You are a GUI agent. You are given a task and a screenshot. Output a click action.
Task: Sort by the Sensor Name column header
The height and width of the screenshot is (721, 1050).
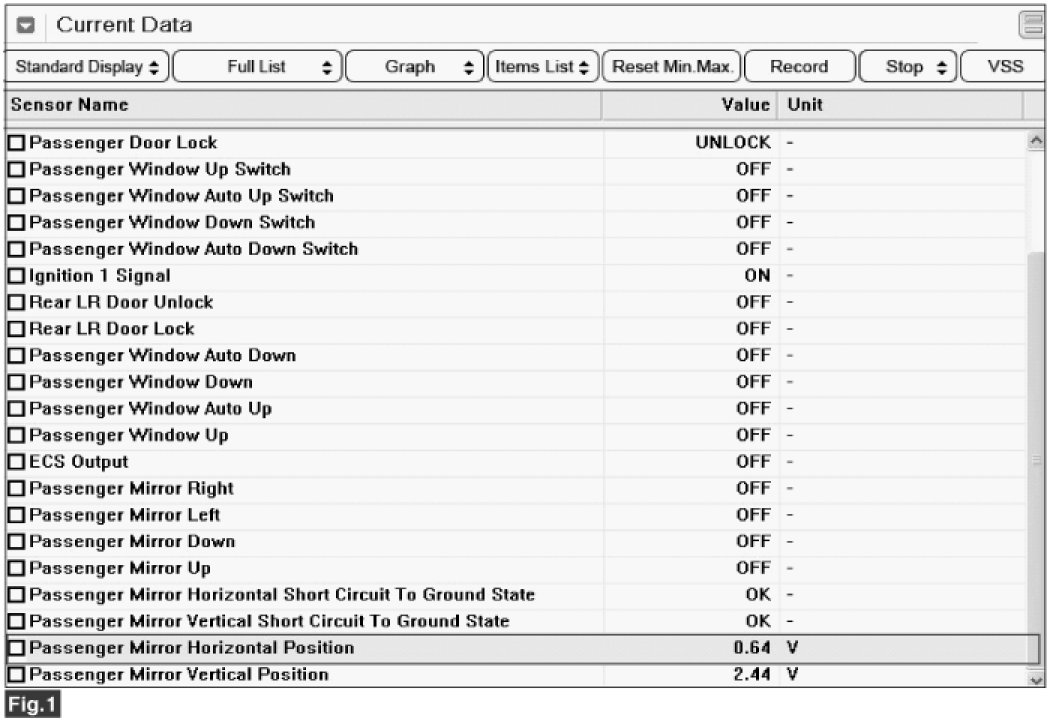point(70,105)
